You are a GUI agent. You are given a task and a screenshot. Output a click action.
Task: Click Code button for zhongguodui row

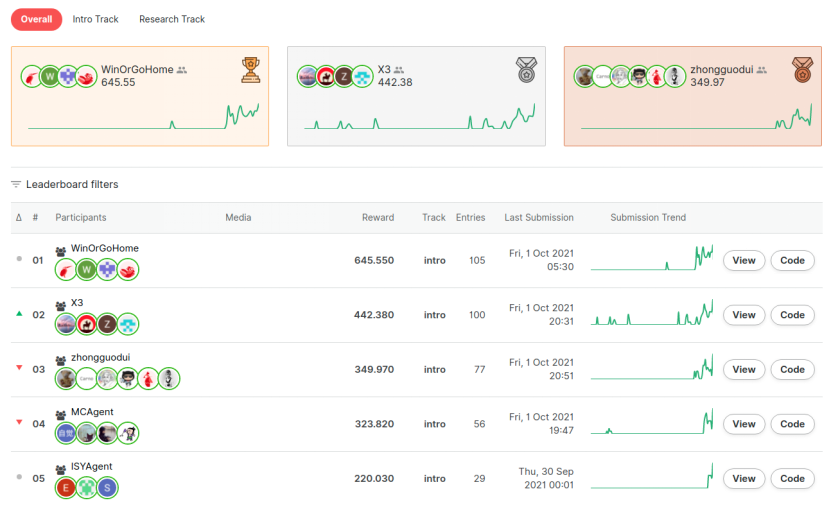pyautogui.click(x=792, y=369)
